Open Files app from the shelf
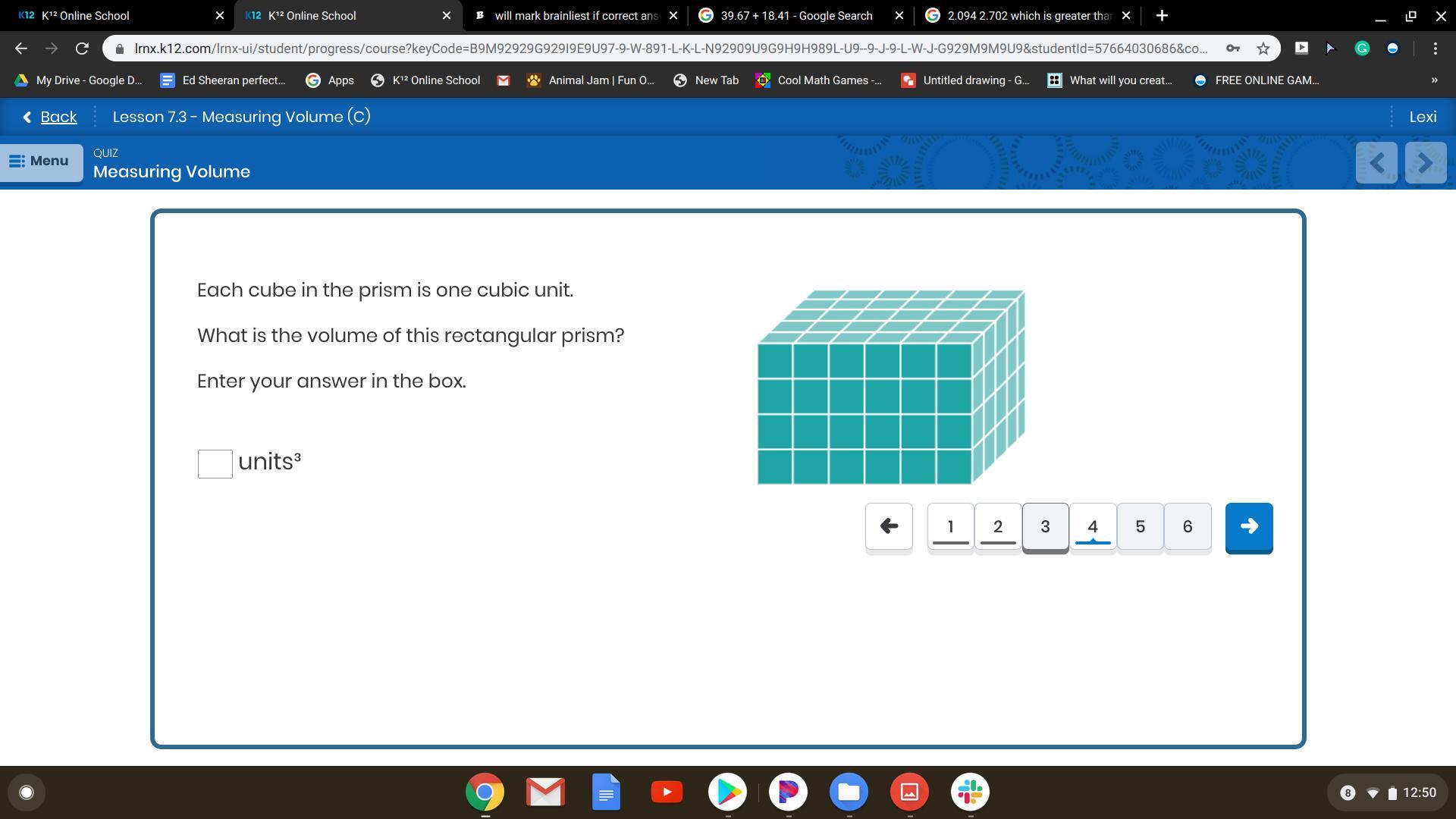Image resolution: width=1456 pixels, height=819 pixels. (x=849, y=792)
